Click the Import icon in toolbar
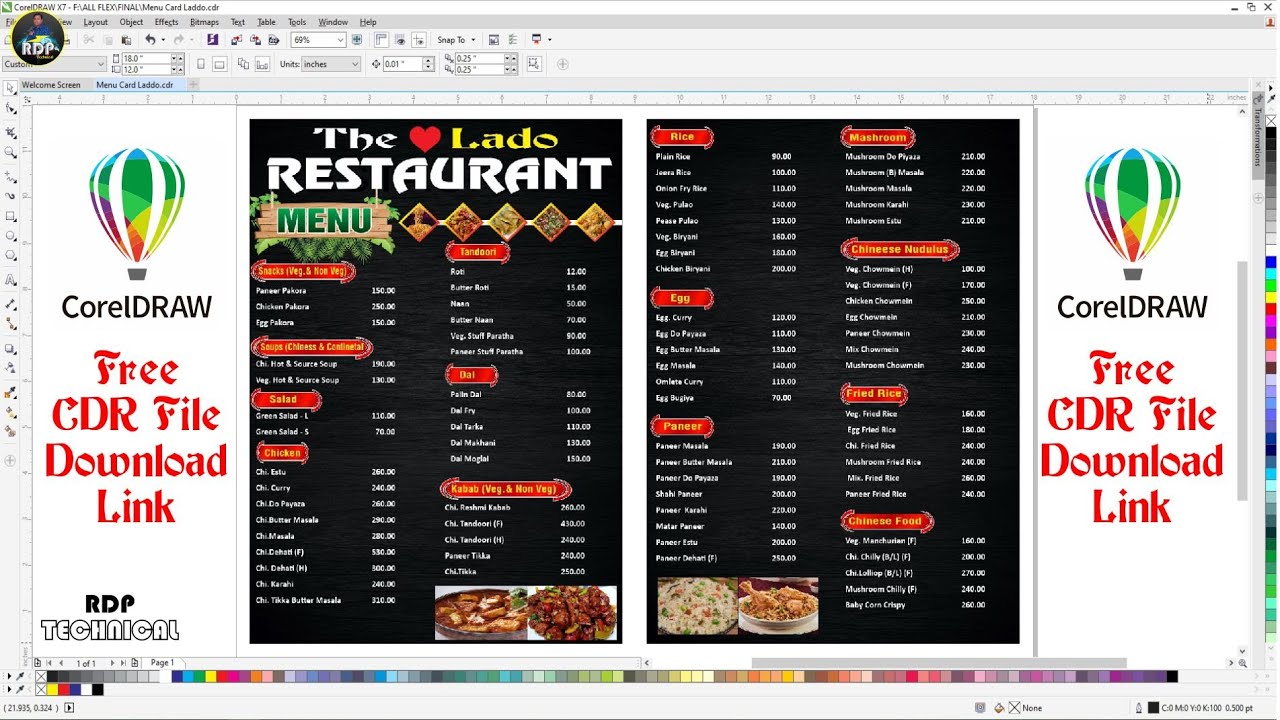The height and width of the screenshot is (720, 1280). [236, 40]
